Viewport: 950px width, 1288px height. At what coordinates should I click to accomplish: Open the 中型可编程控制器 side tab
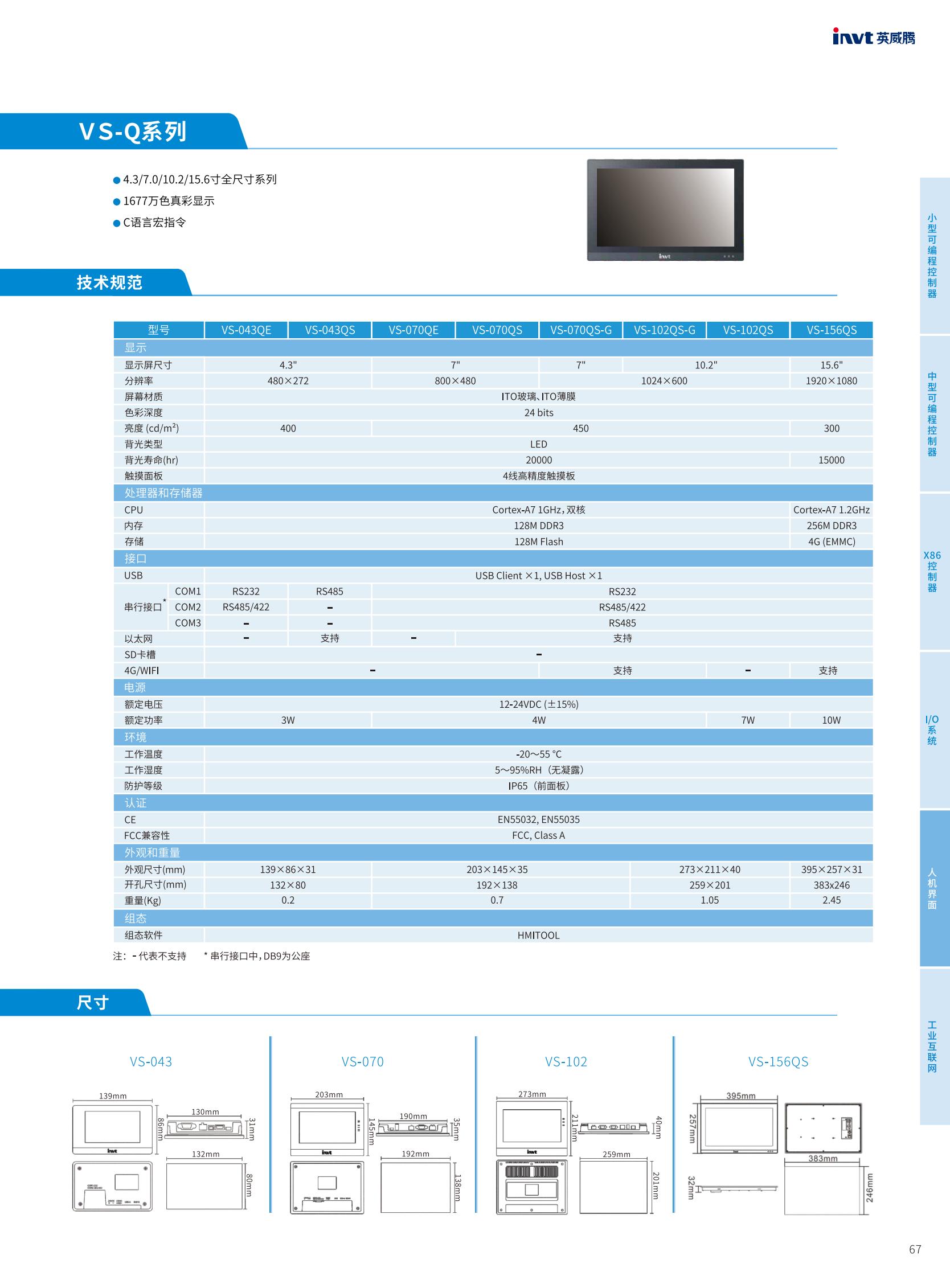click(935, 414)
